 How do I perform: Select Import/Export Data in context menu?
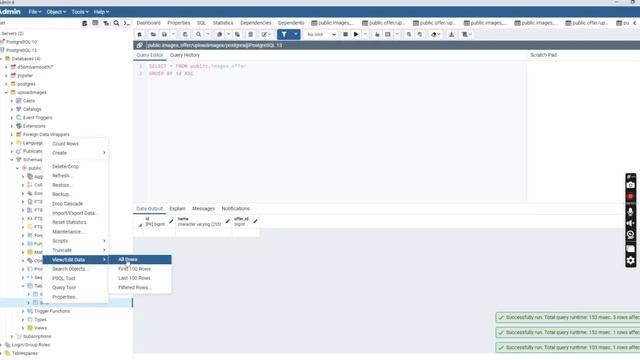click(76, 213)
